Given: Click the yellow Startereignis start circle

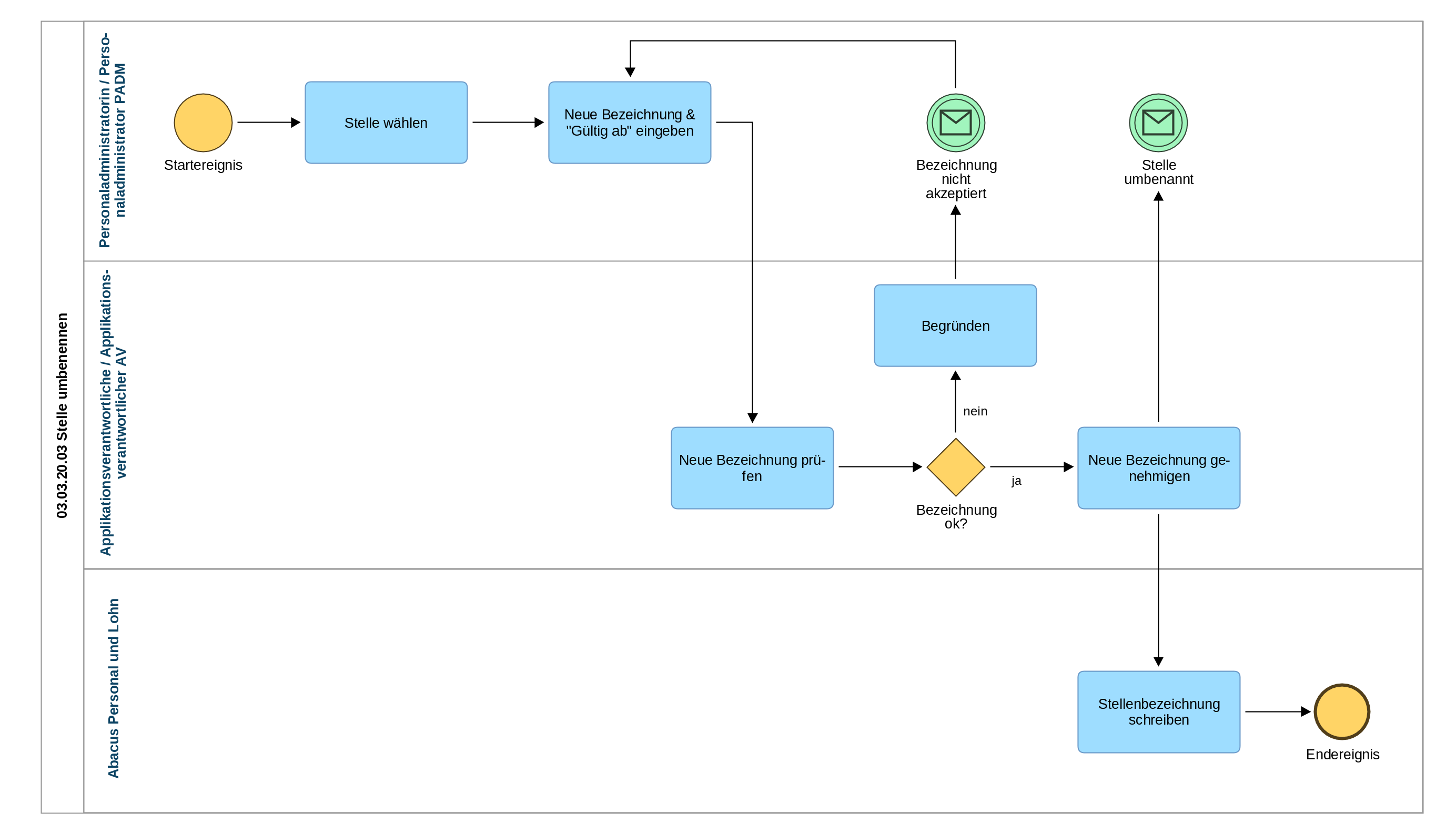Looking at the screenshot, I should [203, 123].
